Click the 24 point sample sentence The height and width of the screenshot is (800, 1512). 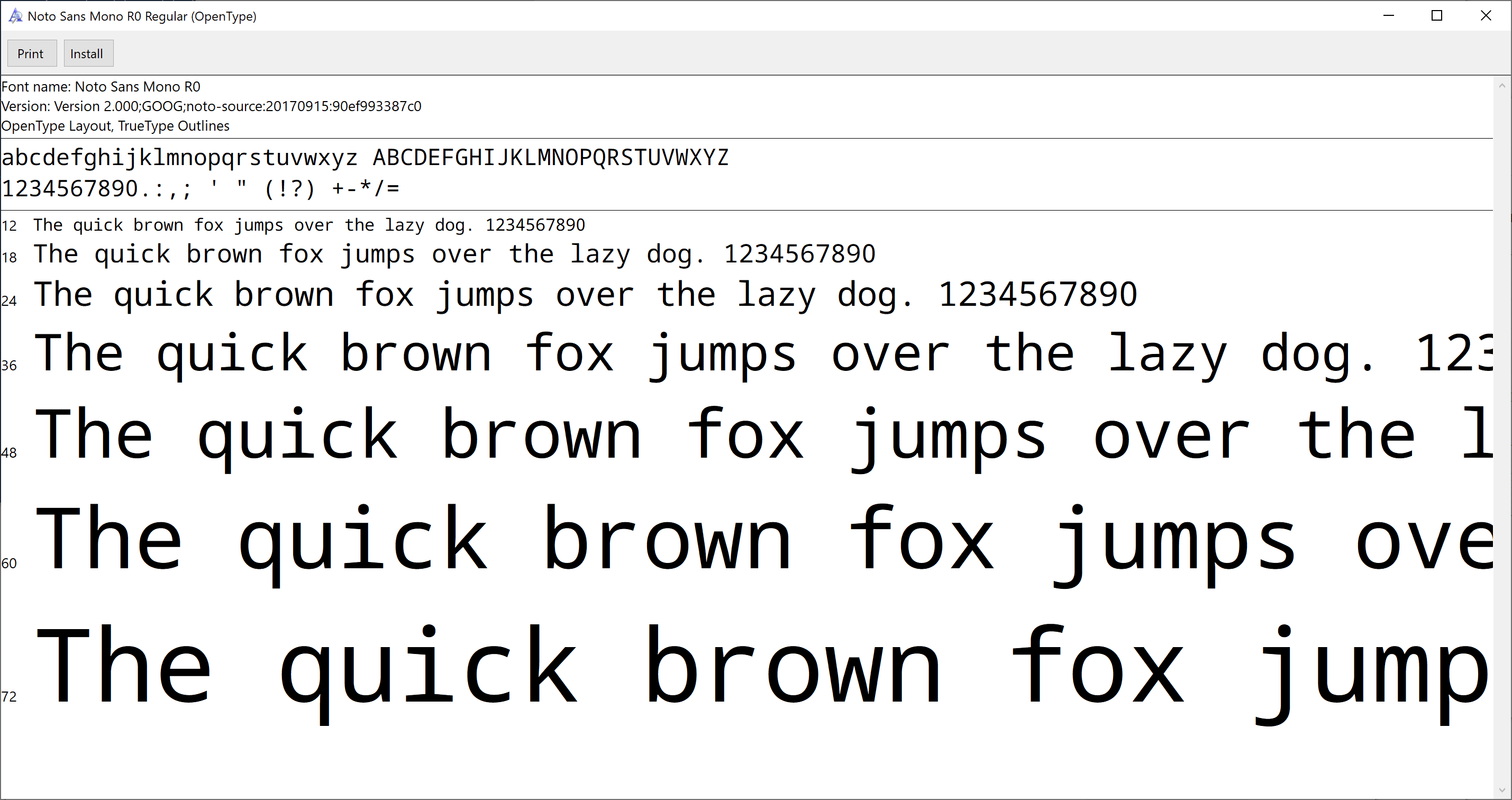[585, 295]
